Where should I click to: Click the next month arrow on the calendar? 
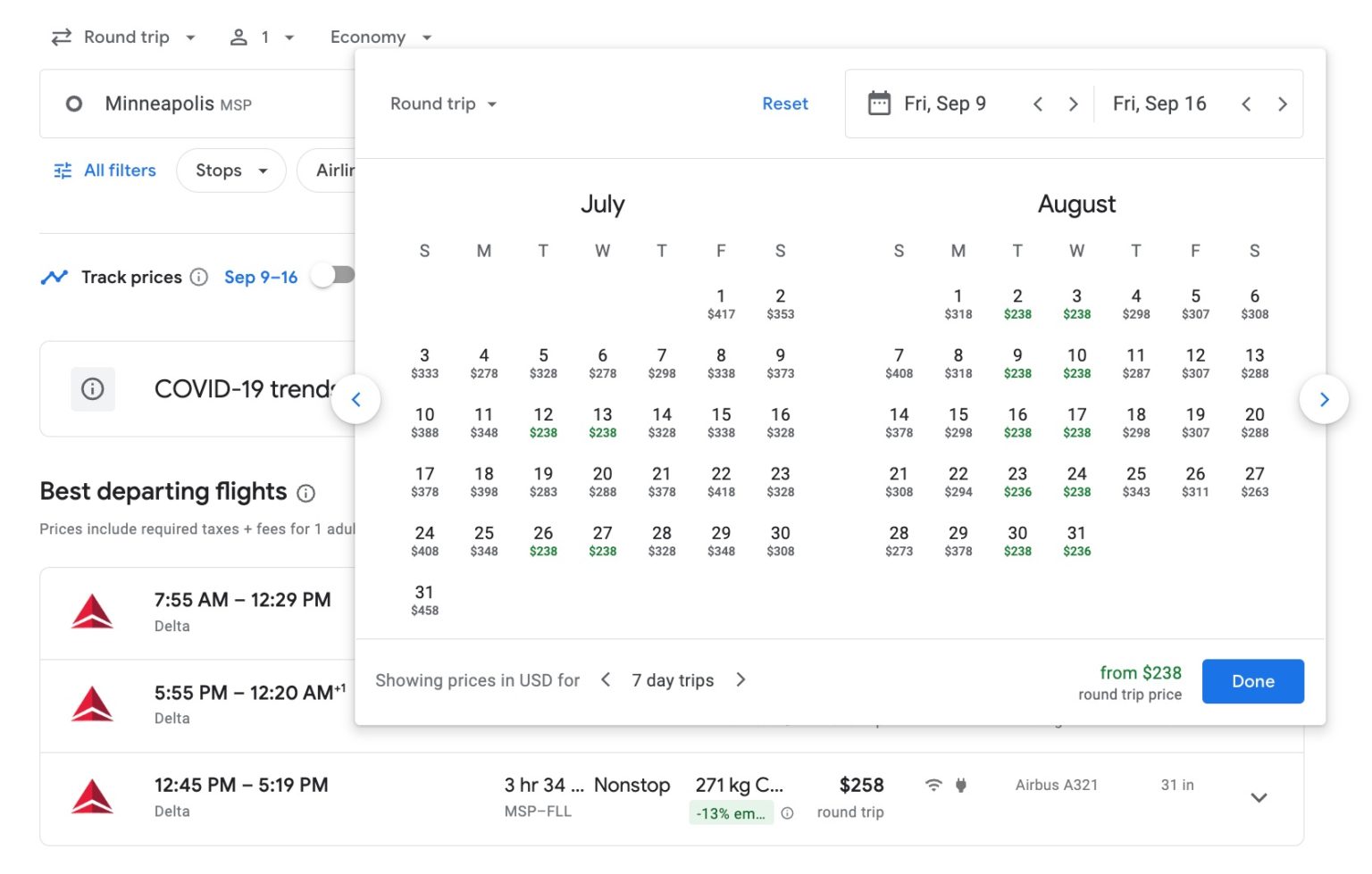tap(1325, 399)
